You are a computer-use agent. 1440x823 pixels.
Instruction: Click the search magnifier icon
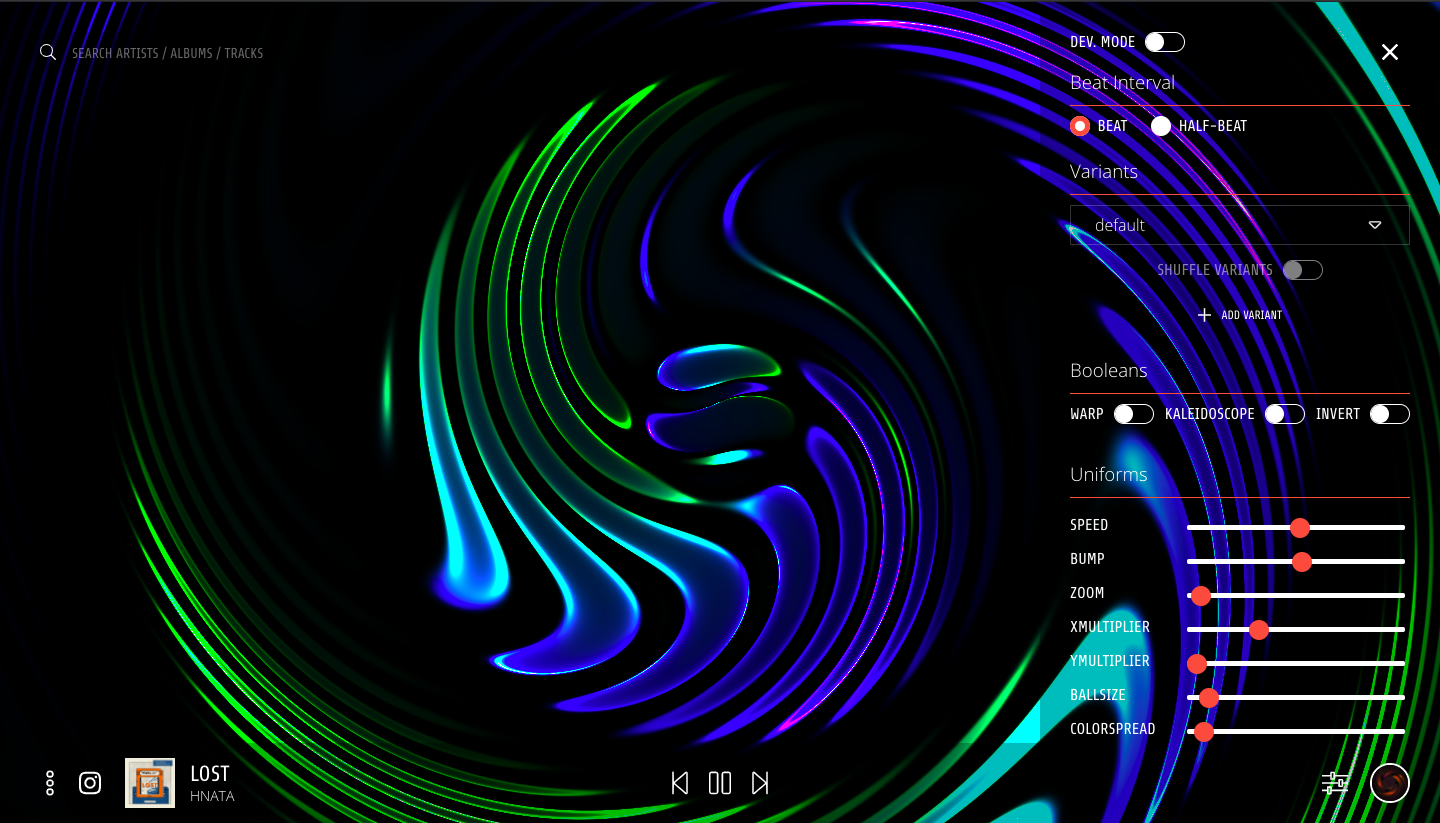pos(48,52)
